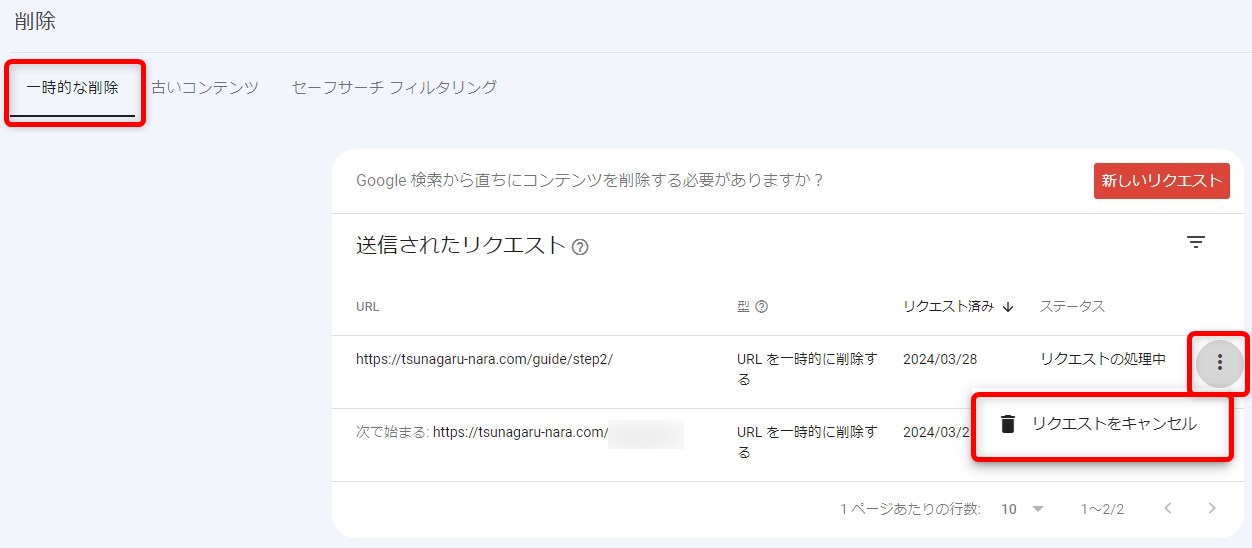1252x548 pixels.
Task: Select リクエストをキャンセル from the context menu
Action: coord(1113,424)
